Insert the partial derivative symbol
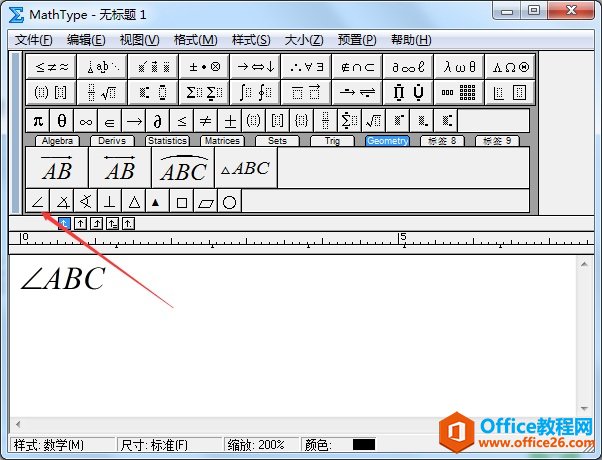The image size is (602, 460). (157, 121)
